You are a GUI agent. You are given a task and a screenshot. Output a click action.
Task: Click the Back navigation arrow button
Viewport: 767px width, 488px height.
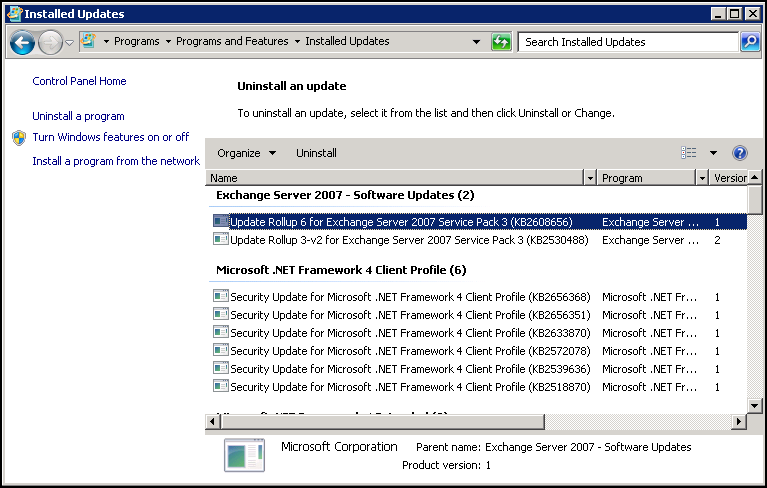pyautogui.click(x=22, y=42)
